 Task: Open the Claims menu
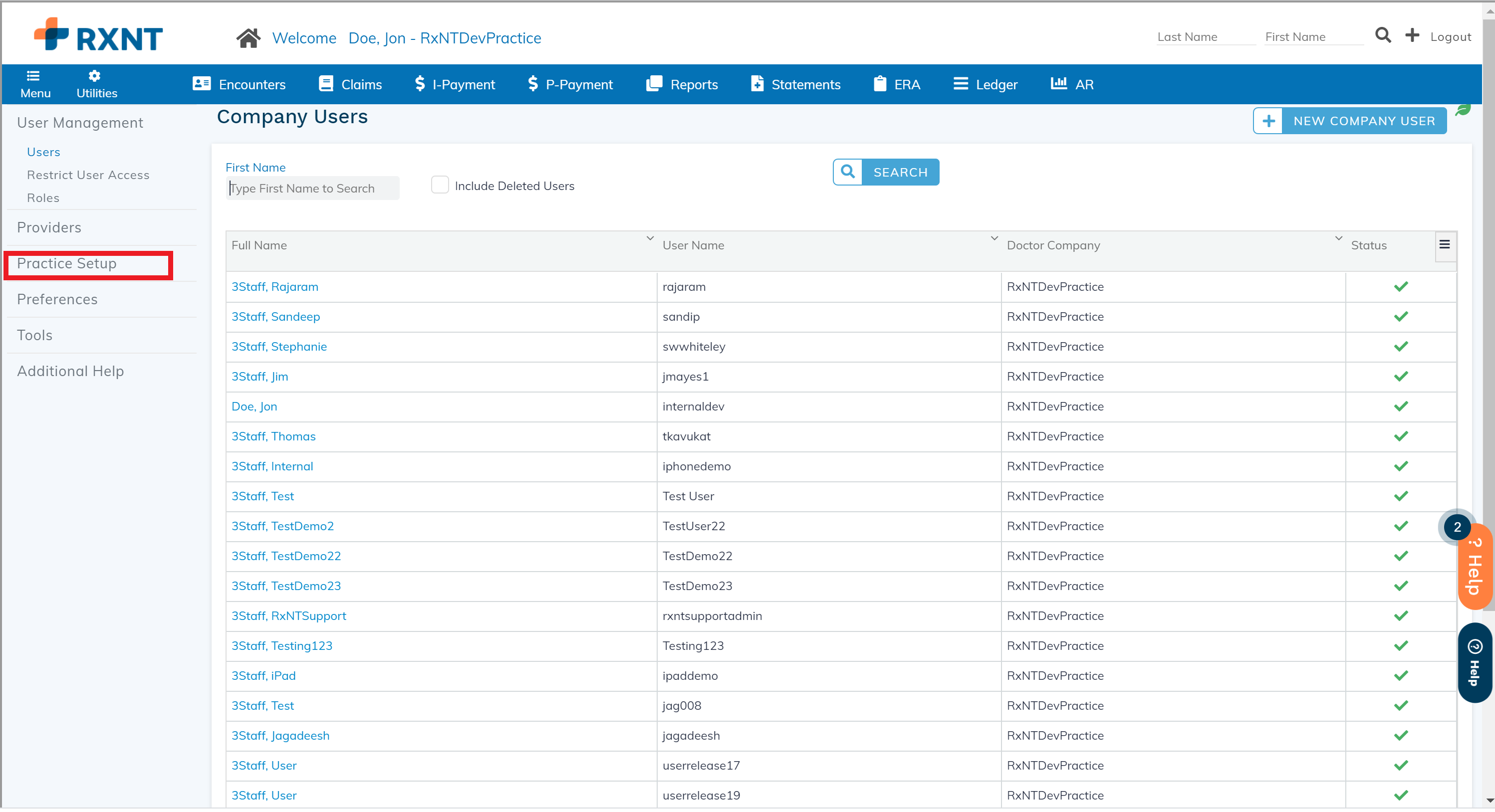[x=350, y=84]
